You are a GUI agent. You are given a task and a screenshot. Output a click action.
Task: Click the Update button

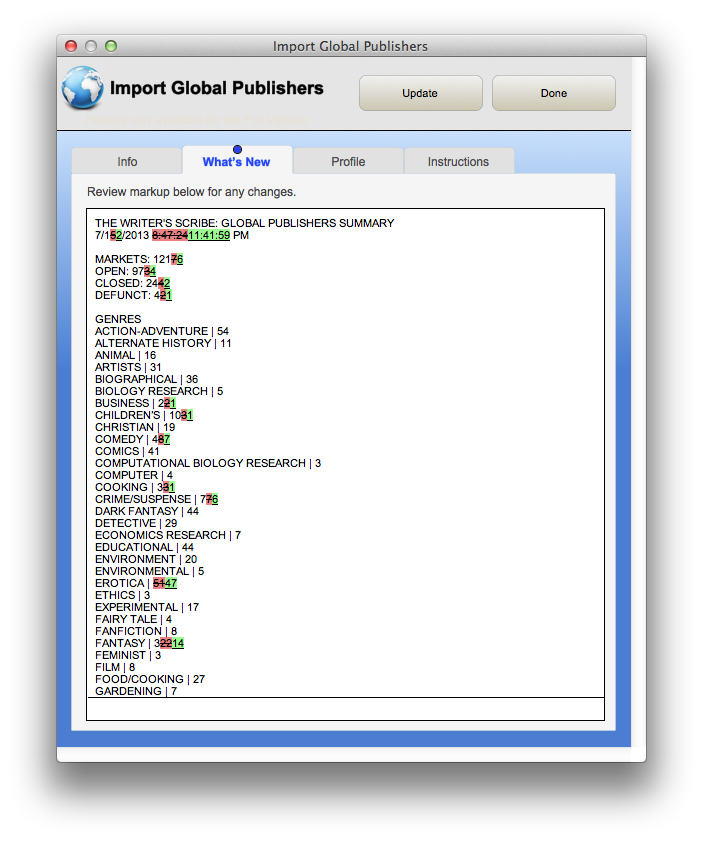[x=420, y=93]
